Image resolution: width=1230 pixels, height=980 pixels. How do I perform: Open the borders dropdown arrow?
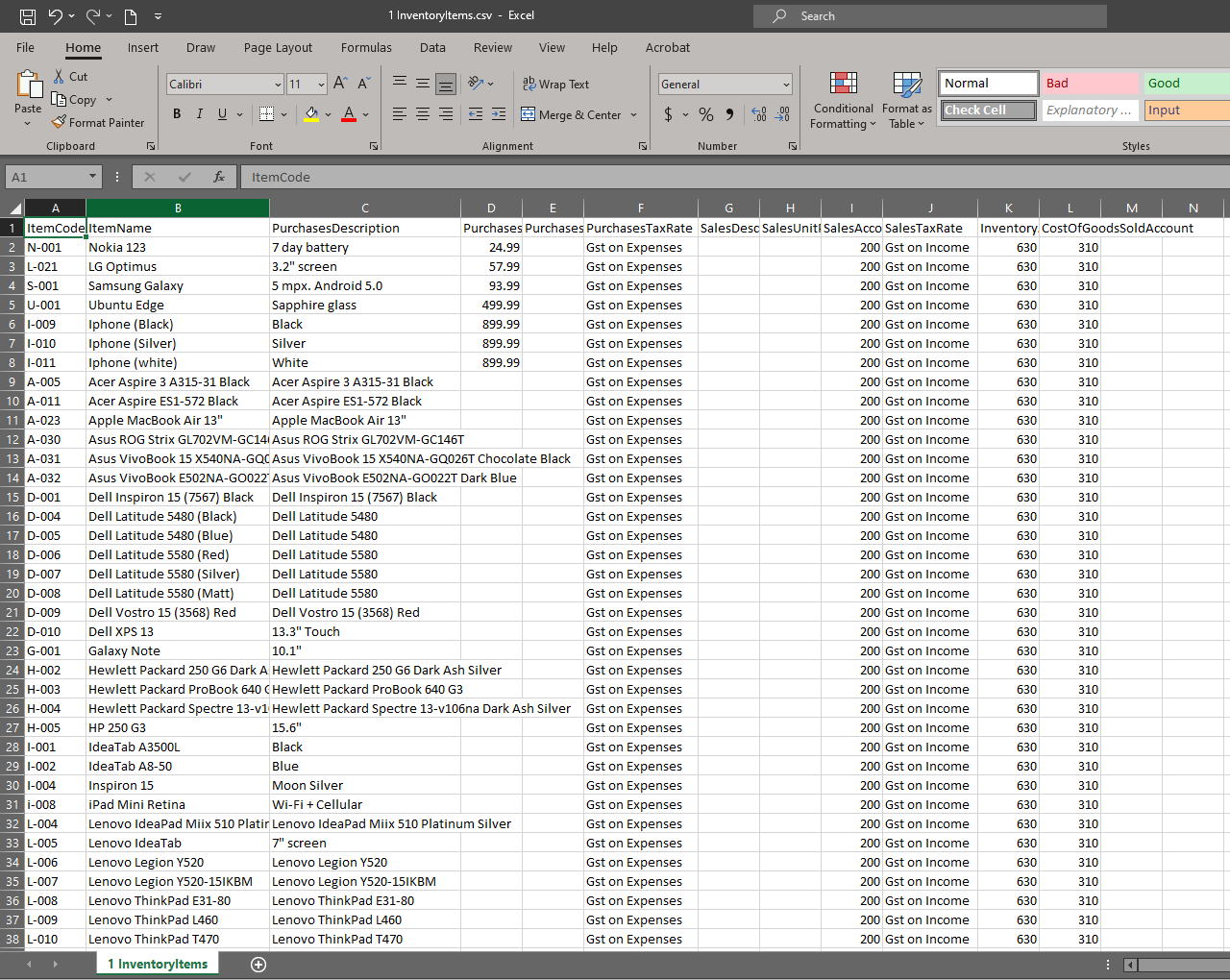(x=283, y=114)
